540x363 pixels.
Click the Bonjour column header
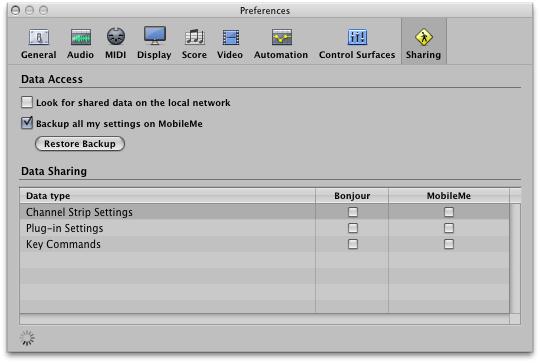(x=352, y=196)
